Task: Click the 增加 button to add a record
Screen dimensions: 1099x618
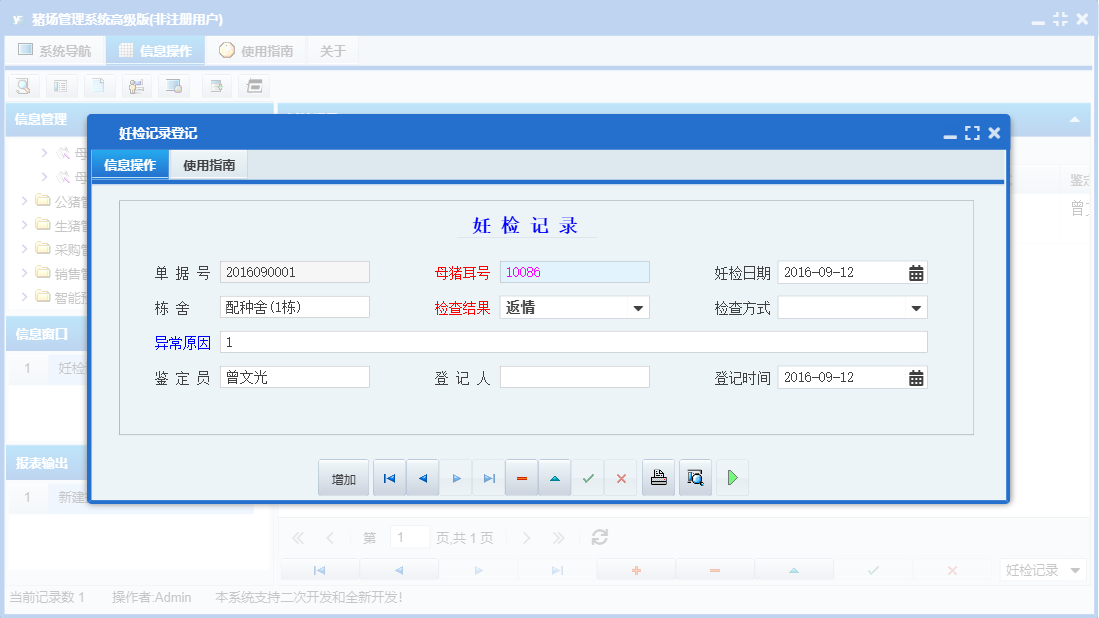Action: click(x=343, y=477)
